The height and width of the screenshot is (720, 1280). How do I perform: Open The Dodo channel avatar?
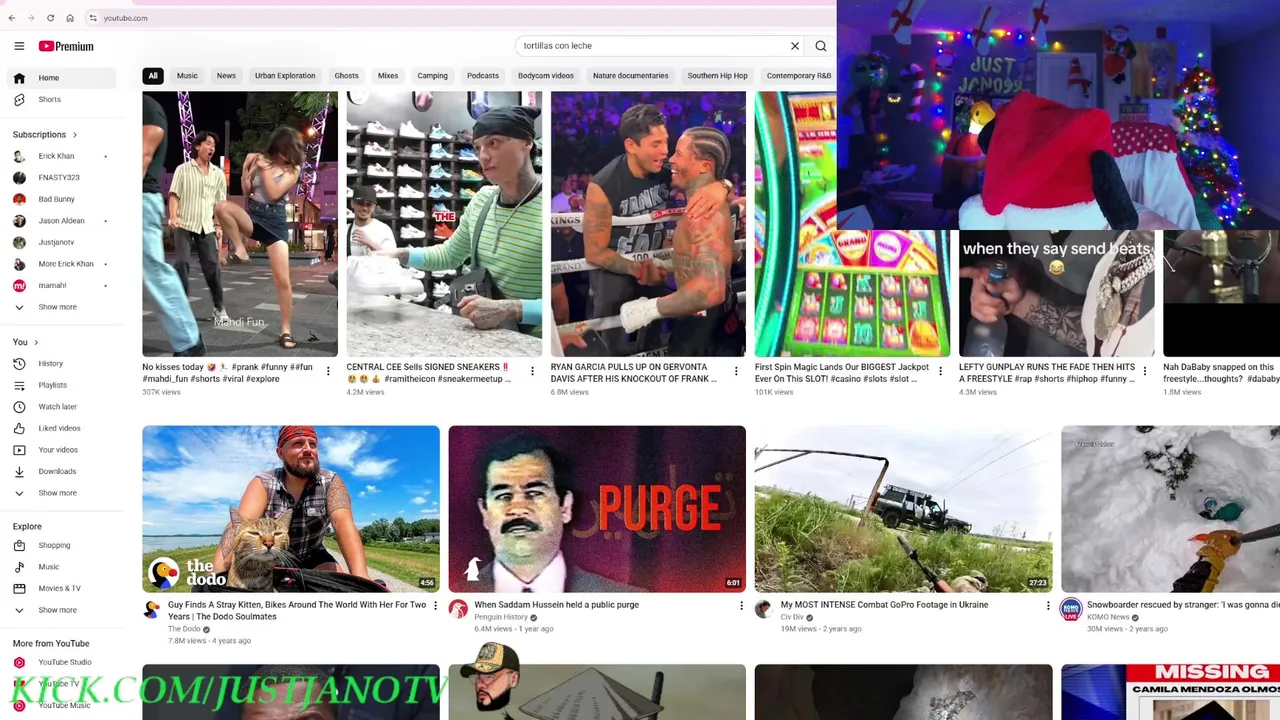coord(152,609)
